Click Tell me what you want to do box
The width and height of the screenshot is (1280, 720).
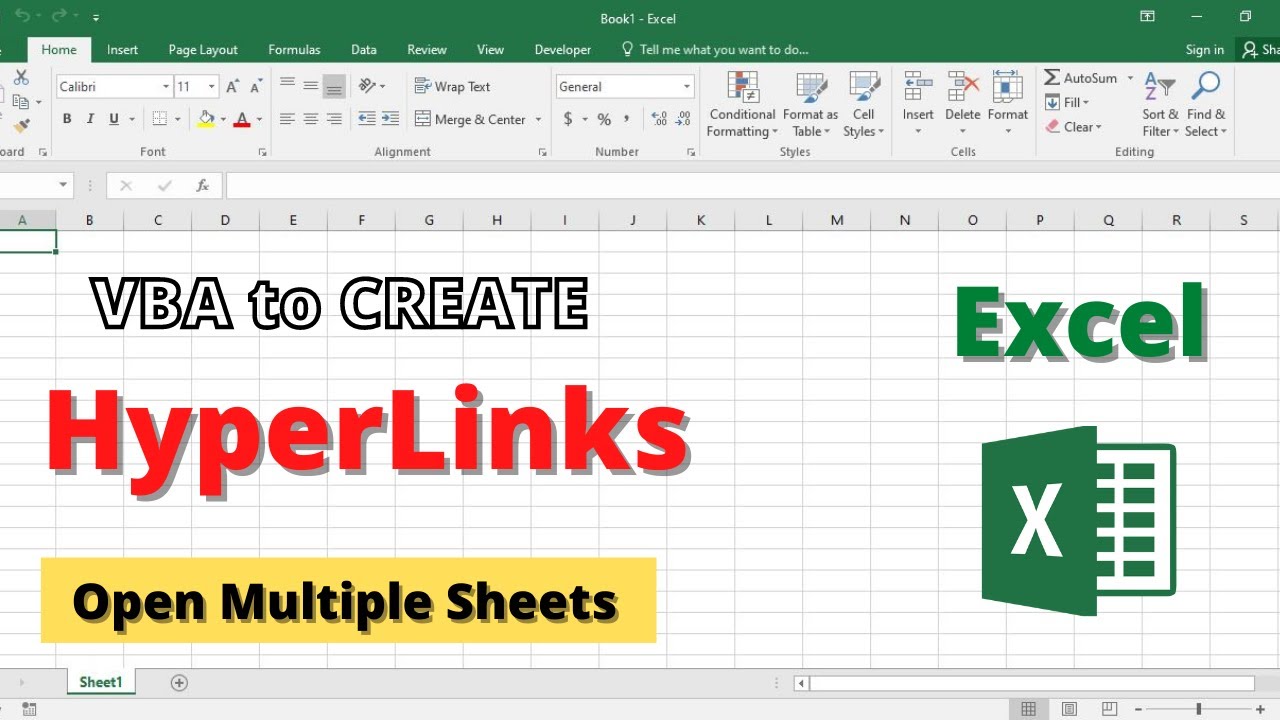pos(716,50)
